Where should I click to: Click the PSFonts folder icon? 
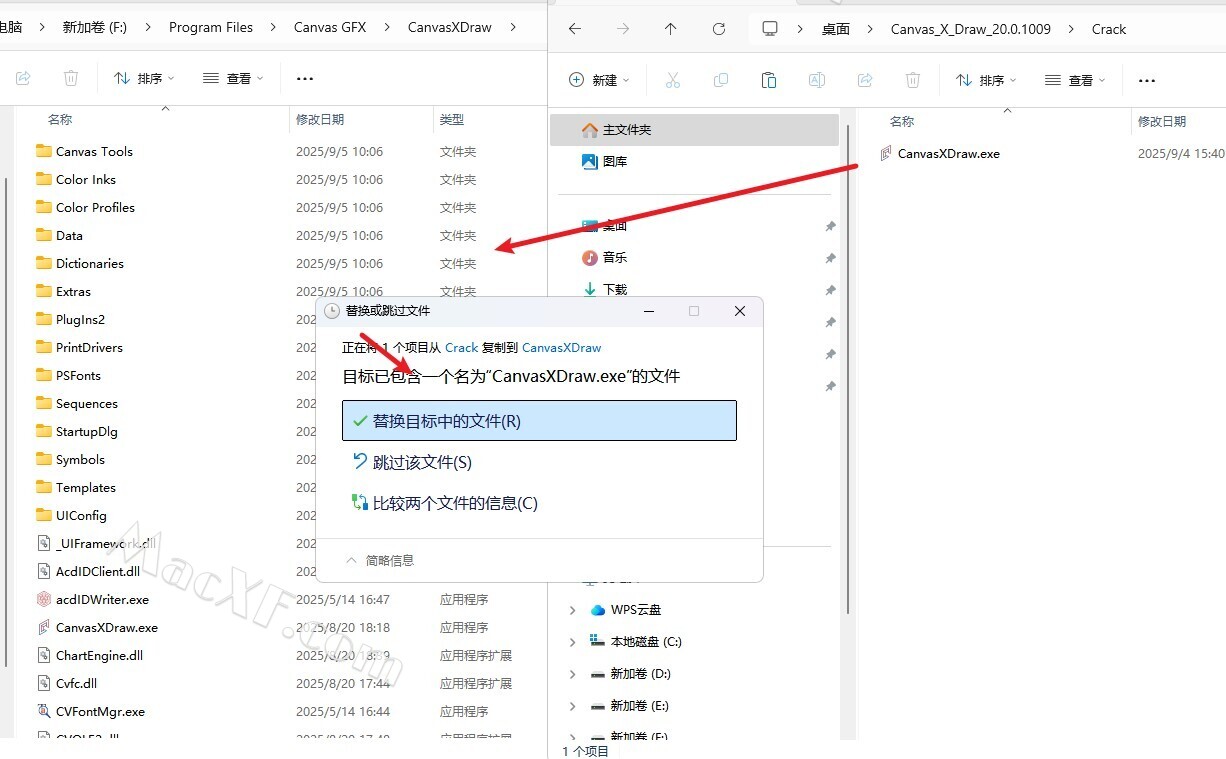pyautogui.click(x=43, y=375)
